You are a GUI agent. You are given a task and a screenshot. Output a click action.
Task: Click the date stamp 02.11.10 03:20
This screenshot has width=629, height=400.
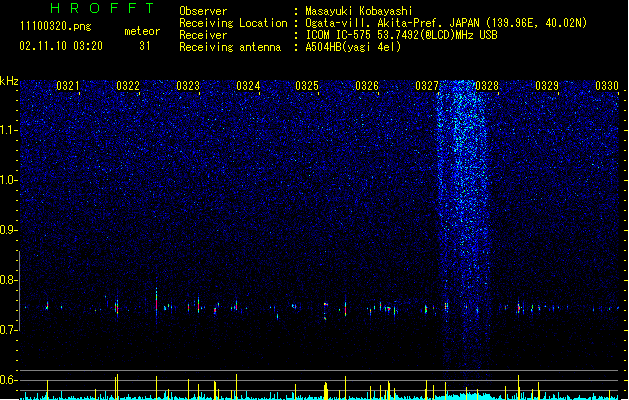(61, 46)
